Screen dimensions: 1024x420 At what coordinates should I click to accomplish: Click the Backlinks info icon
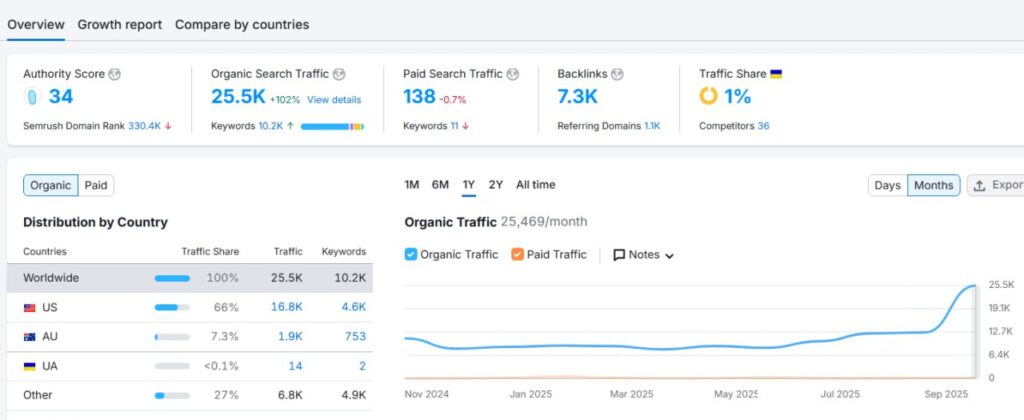point(617,74)
